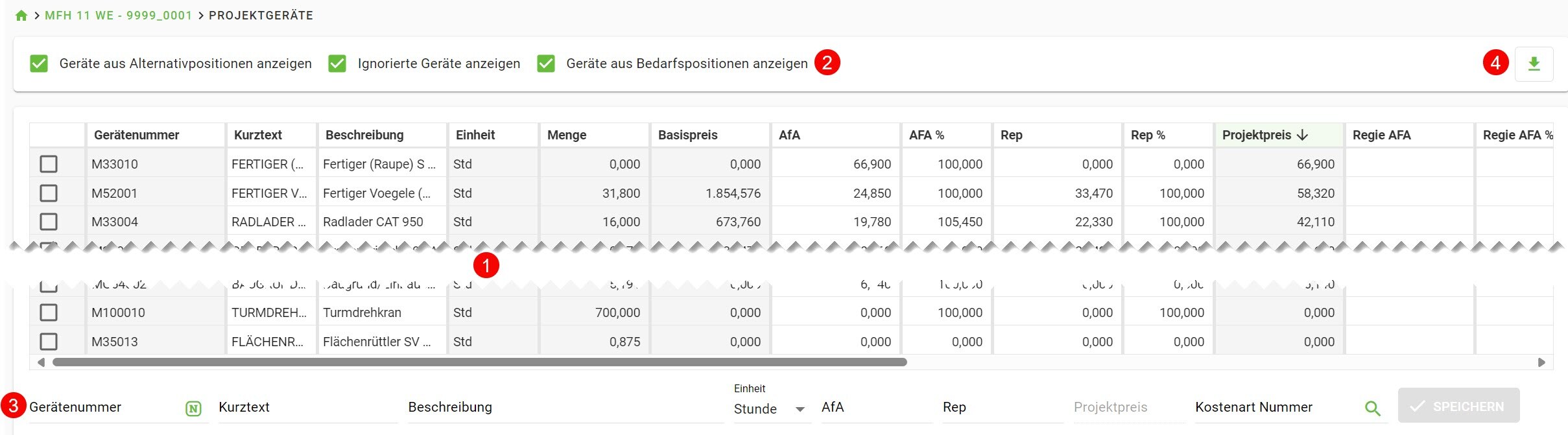The height and width of the screenshot is (435, 1568).
Task: Click the Speichern button
Action: 1458,406
